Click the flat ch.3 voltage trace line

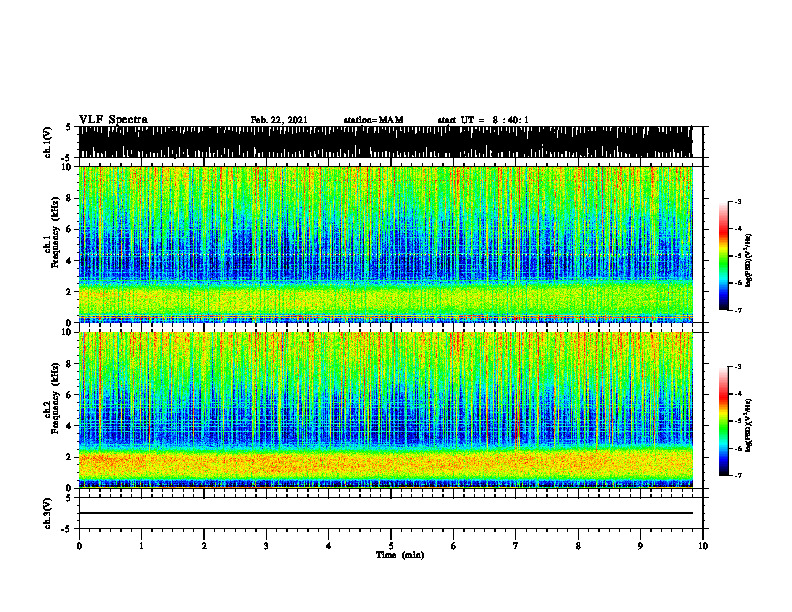point(385,513)
